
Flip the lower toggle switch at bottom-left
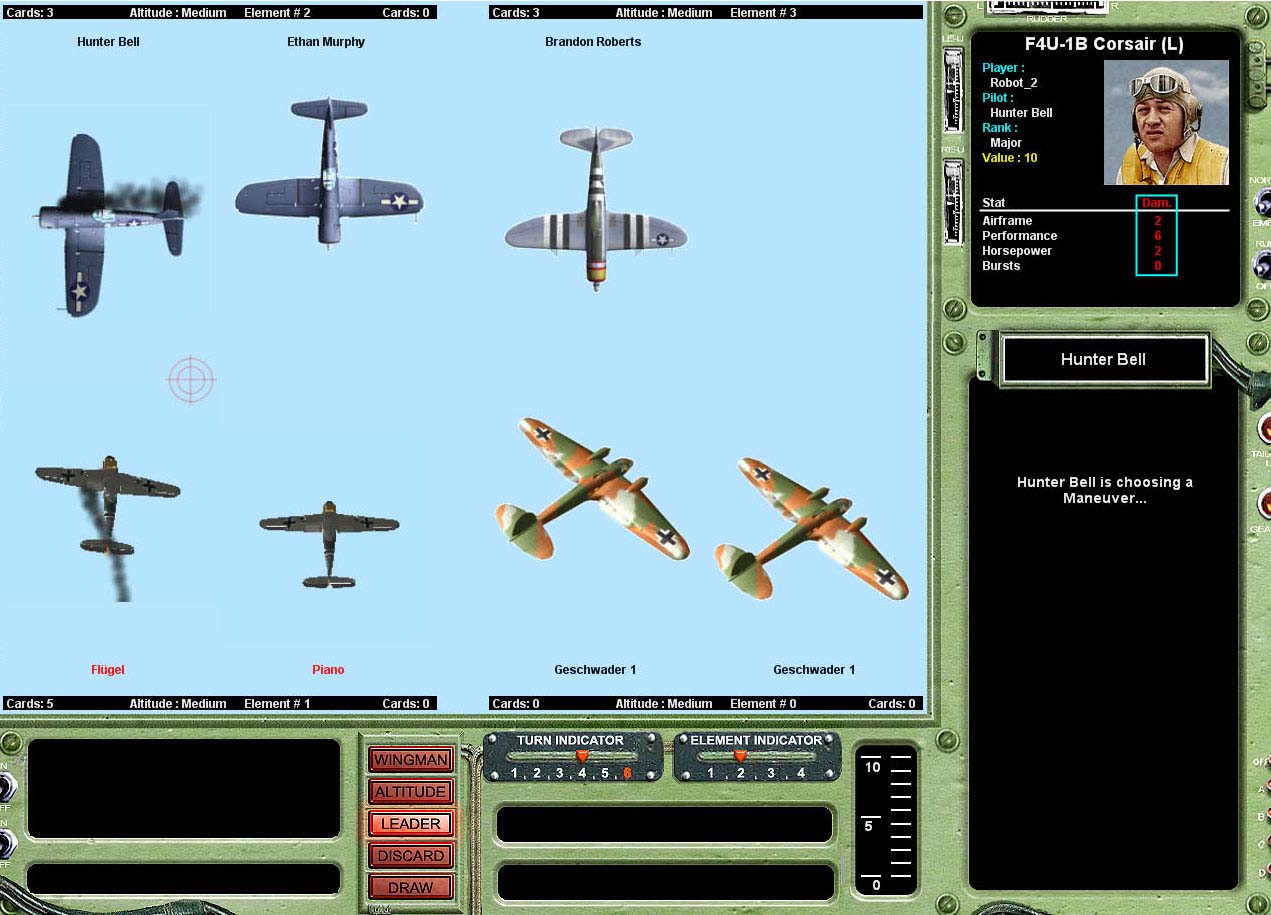point(6,843)
